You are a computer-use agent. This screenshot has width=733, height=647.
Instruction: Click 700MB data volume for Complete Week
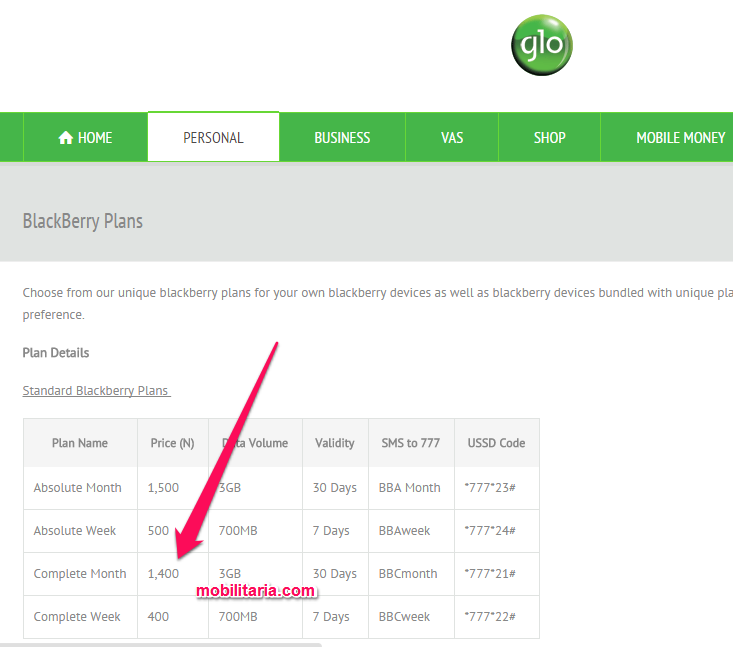click(238, 617)
